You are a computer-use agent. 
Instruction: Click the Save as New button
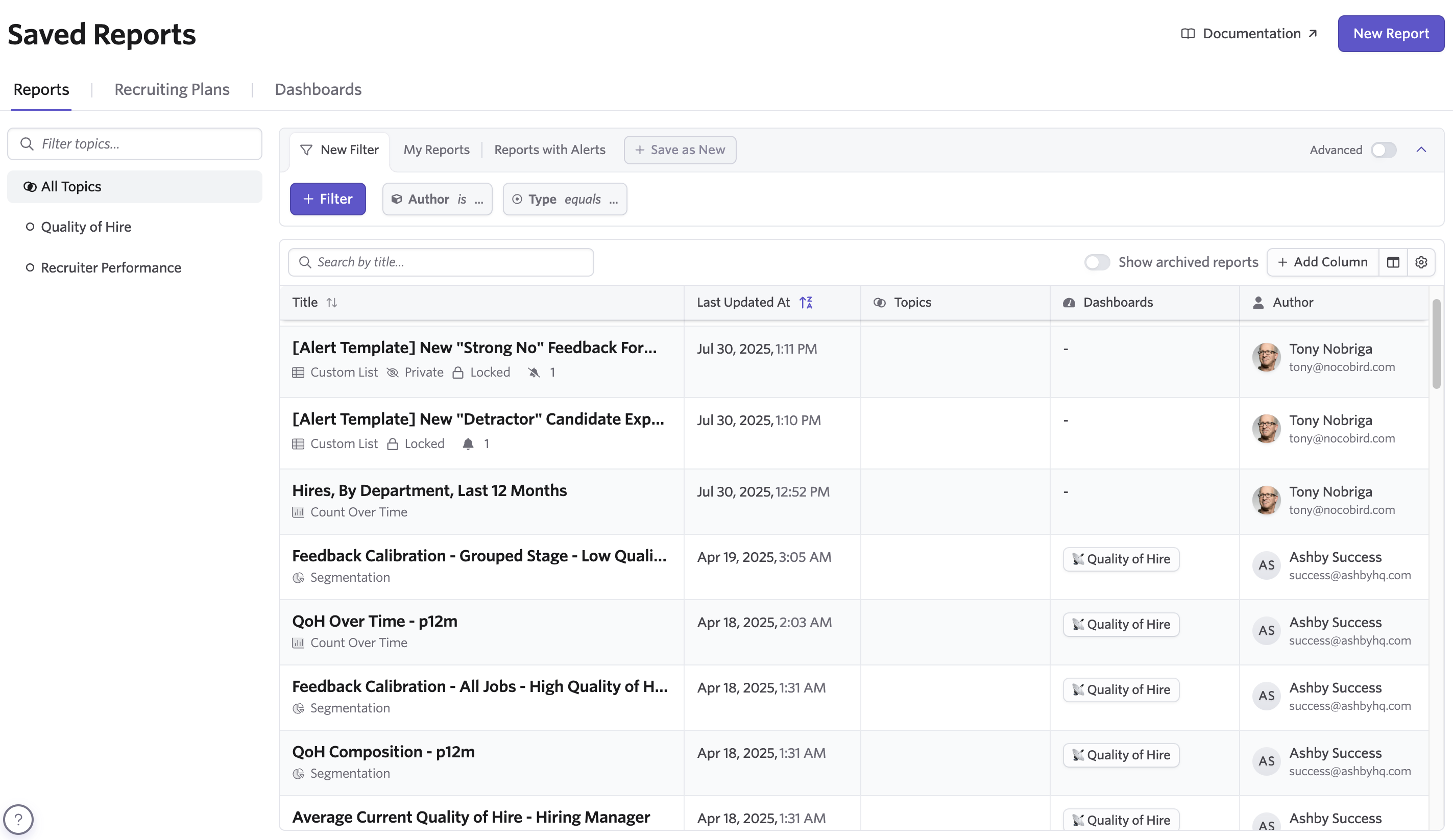pyautogui.click(x=680, y=150)
